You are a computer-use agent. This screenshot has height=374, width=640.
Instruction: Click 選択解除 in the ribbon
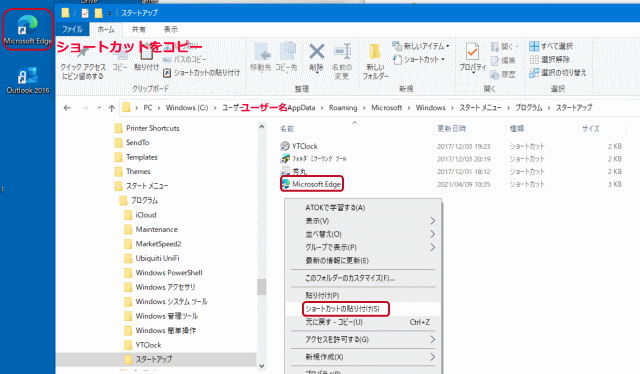pyautogui.click(x=549, y=60)
